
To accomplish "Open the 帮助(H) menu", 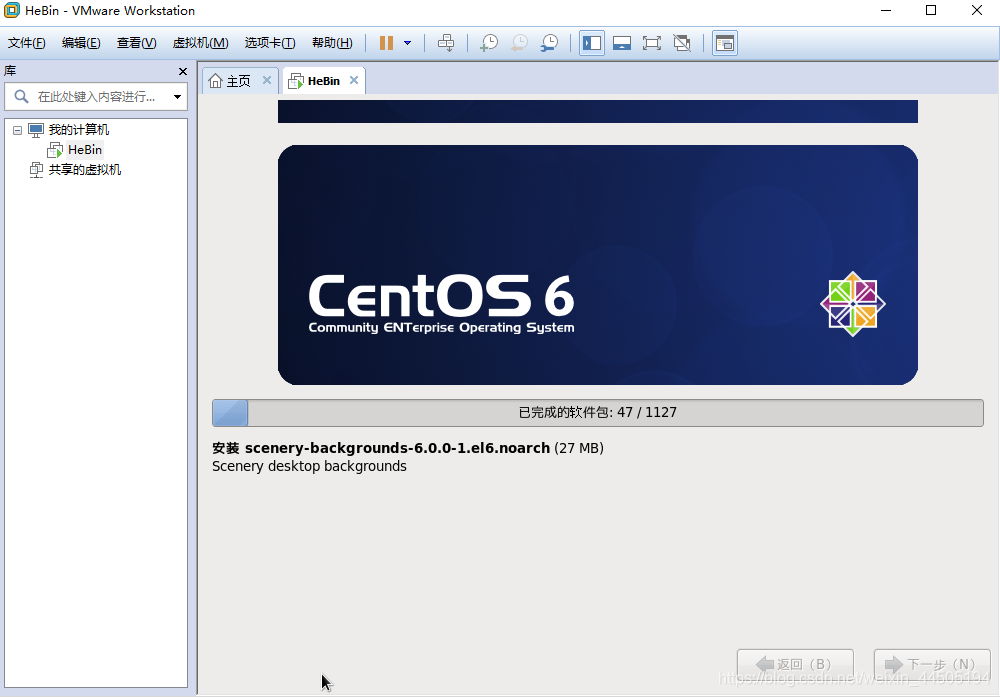I will pyautogui.click(x=332, y=43).
